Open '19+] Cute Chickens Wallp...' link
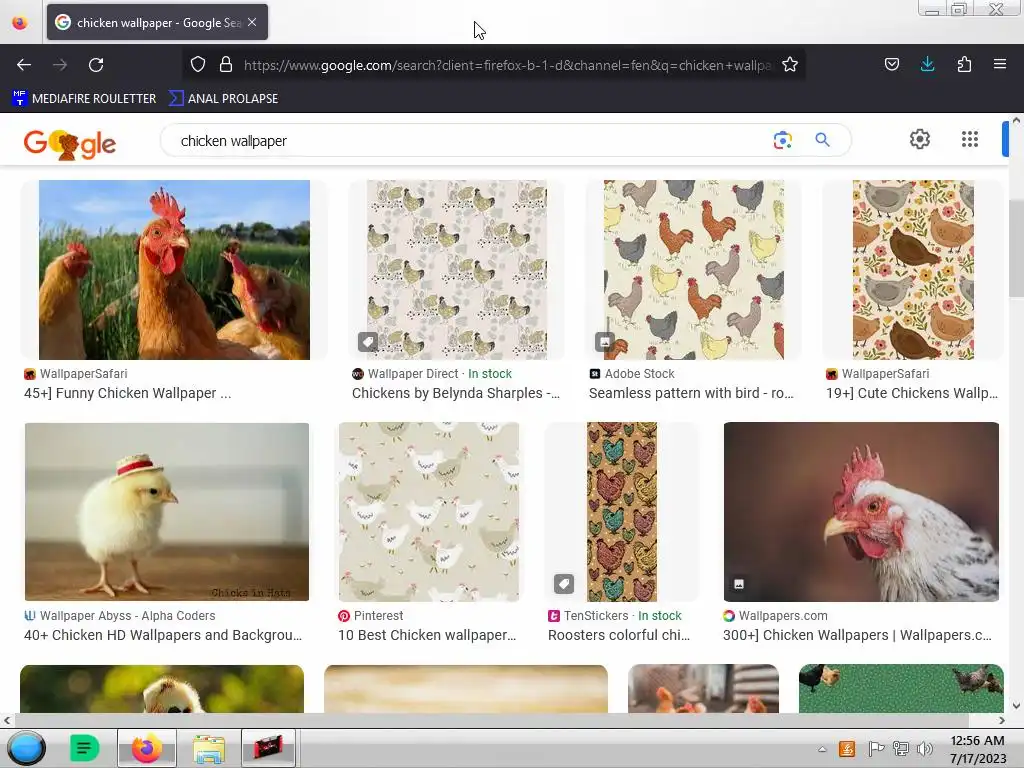 click(x=912, y=393)
